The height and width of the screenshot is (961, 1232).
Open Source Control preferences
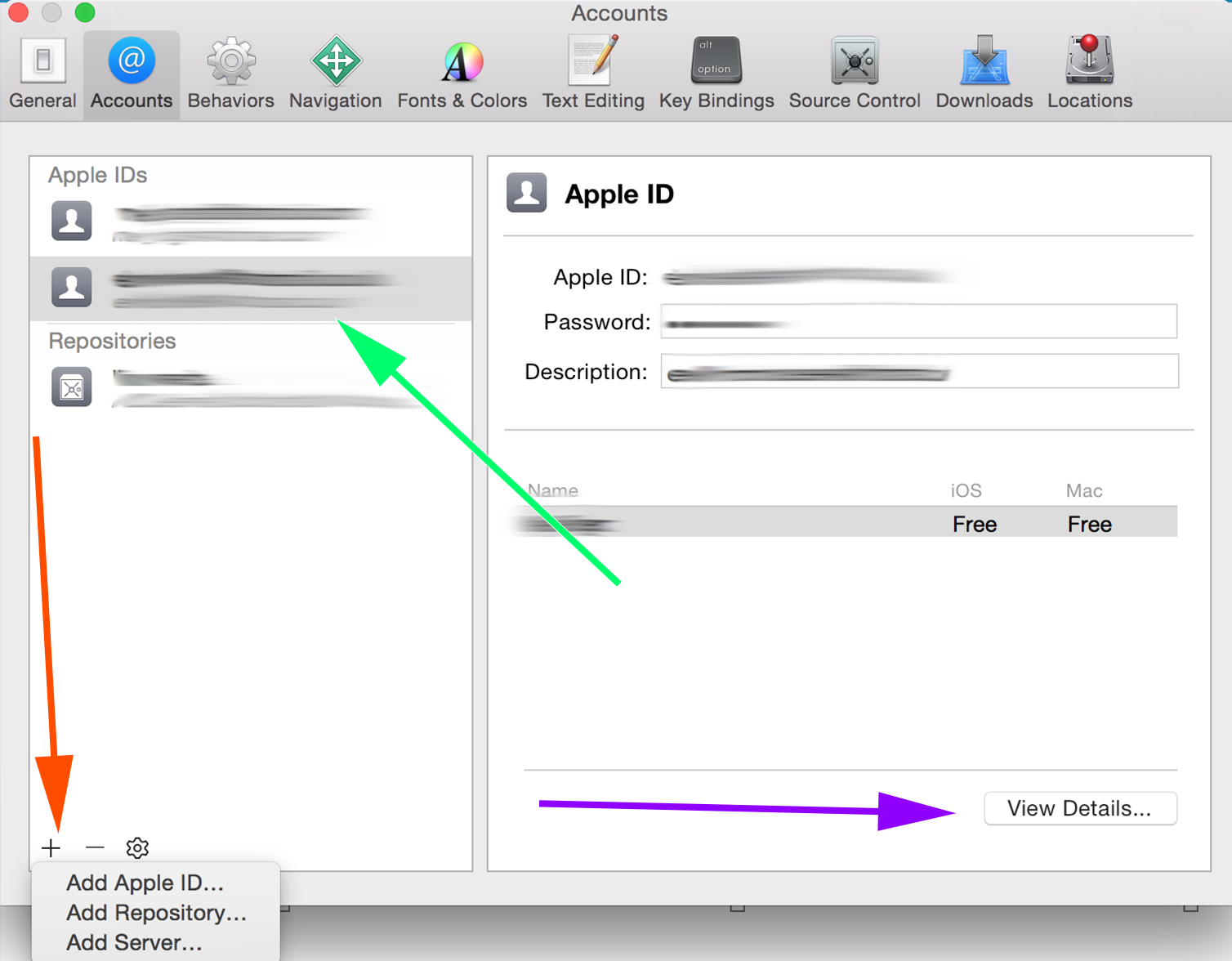tap(855, 74)
